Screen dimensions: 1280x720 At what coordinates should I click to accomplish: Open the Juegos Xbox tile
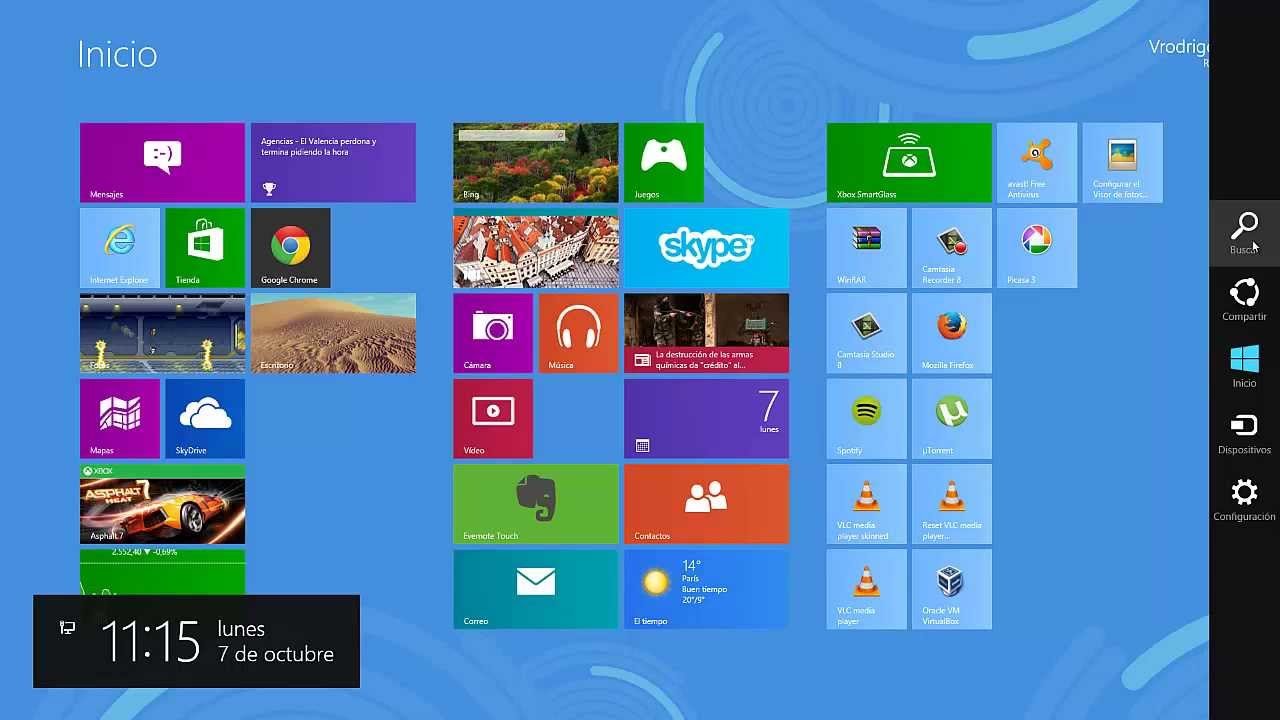coord(664,162)
